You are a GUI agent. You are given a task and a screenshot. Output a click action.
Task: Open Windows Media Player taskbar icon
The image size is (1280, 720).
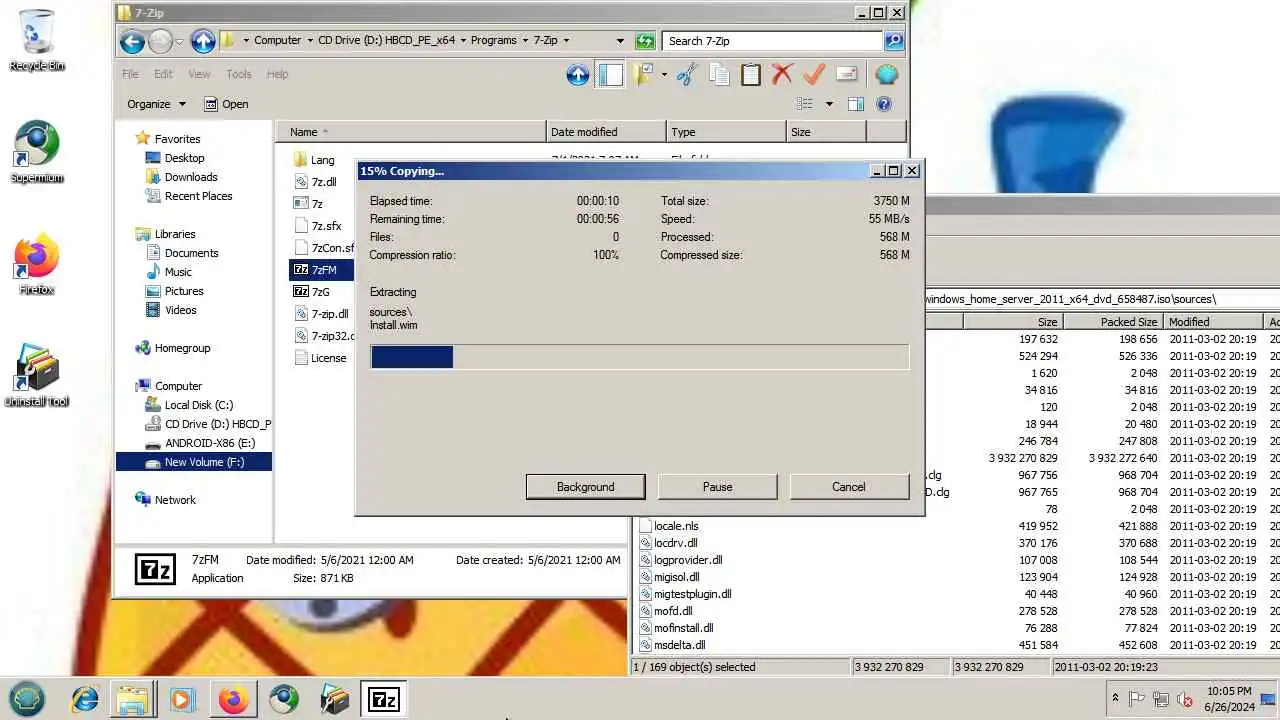pyautogui.click(x=182, y=699)
